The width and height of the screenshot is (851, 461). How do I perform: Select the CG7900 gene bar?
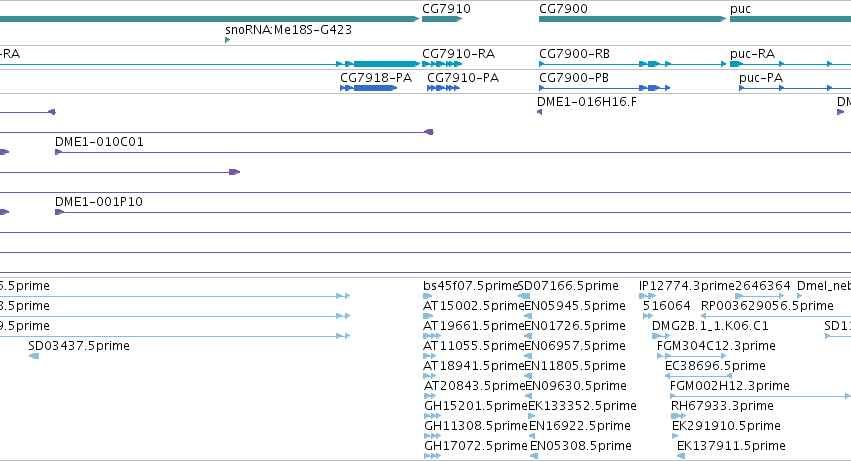632,19
